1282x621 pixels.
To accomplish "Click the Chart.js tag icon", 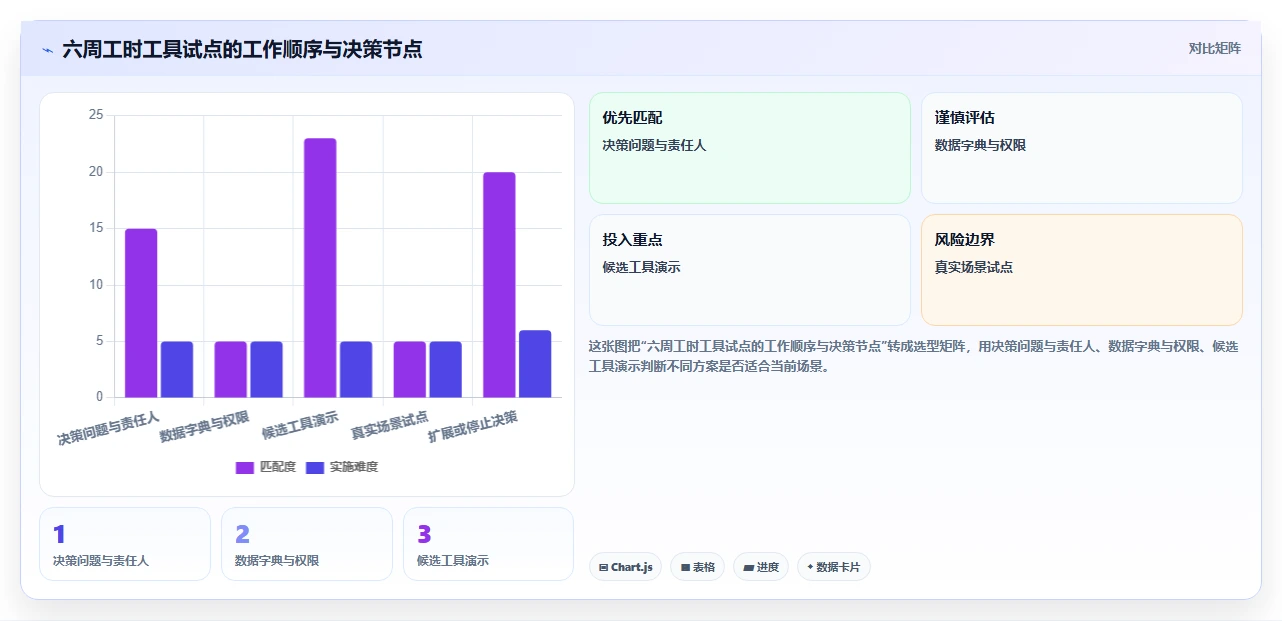I will (x=603, y=568).
